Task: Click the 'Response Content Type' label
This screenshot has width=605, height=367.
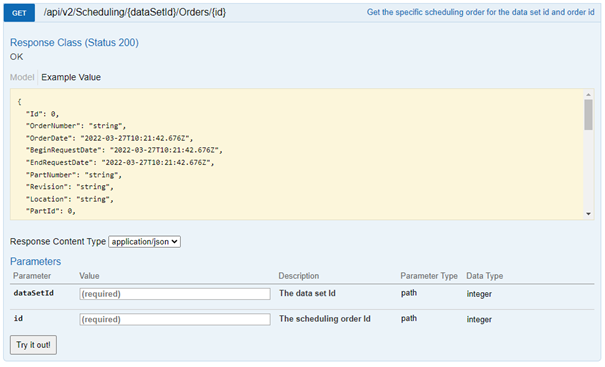Action: click(58, 242)
